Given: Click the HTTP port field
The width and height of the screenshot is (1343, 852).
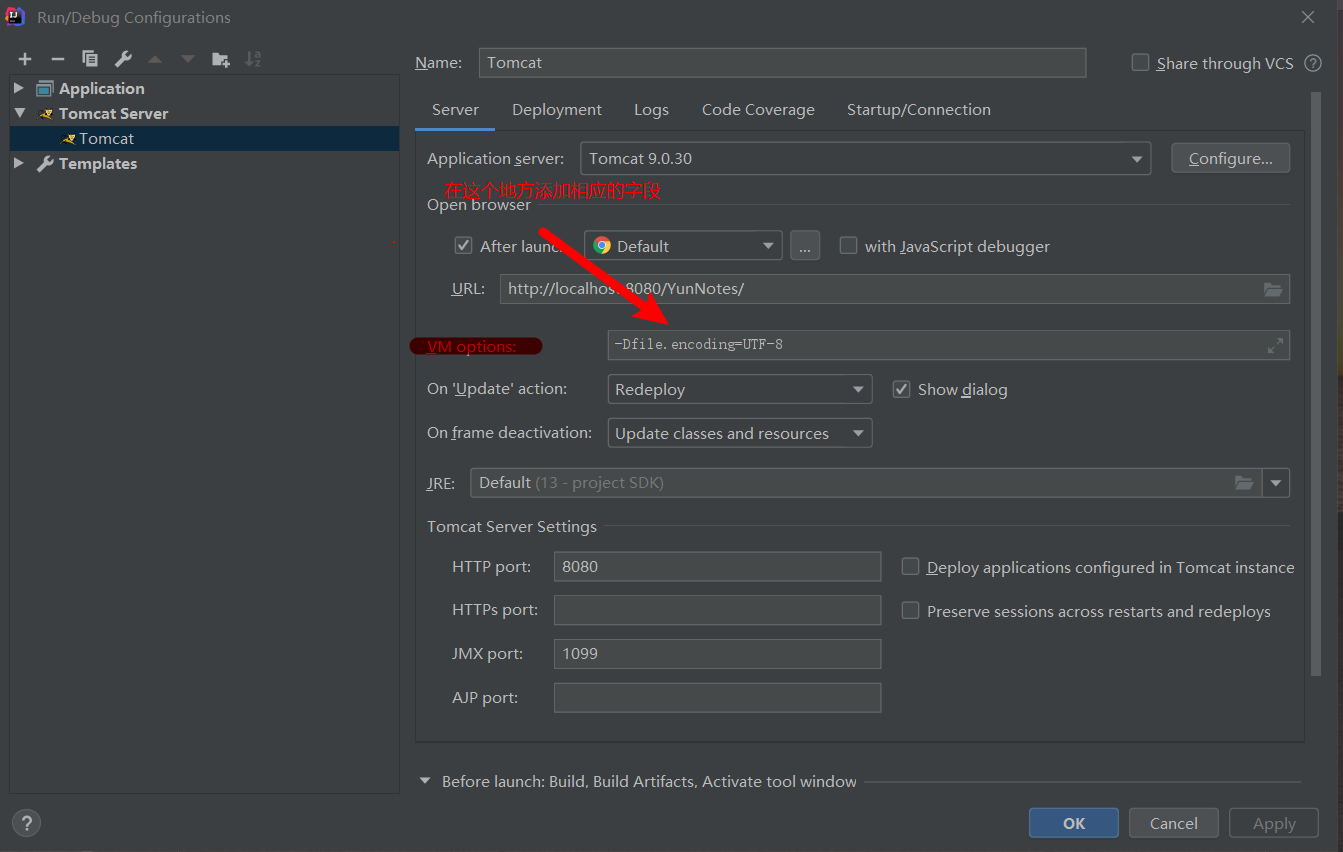Looking at the screenshot, I should (x=717, y=566).
